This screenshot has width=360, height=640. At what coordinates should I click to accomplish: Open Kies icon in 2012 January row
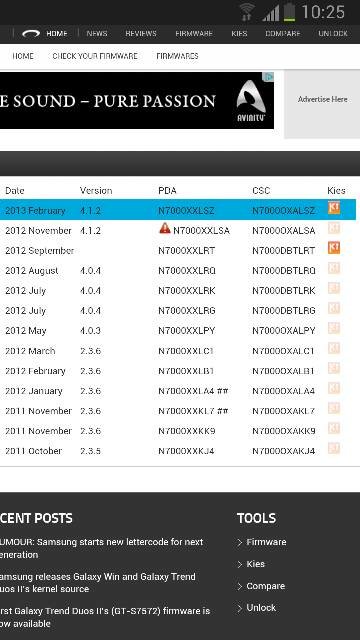[334, 388]
